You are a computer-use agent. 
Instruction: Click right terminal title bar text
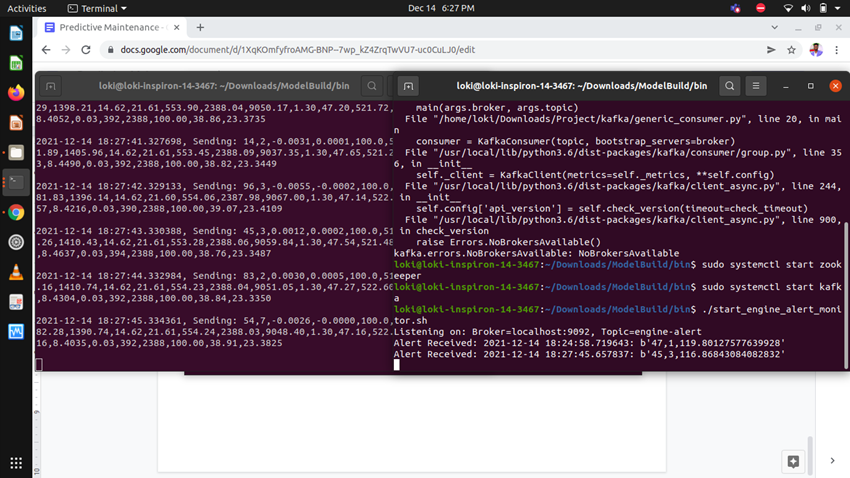(582, 86)
